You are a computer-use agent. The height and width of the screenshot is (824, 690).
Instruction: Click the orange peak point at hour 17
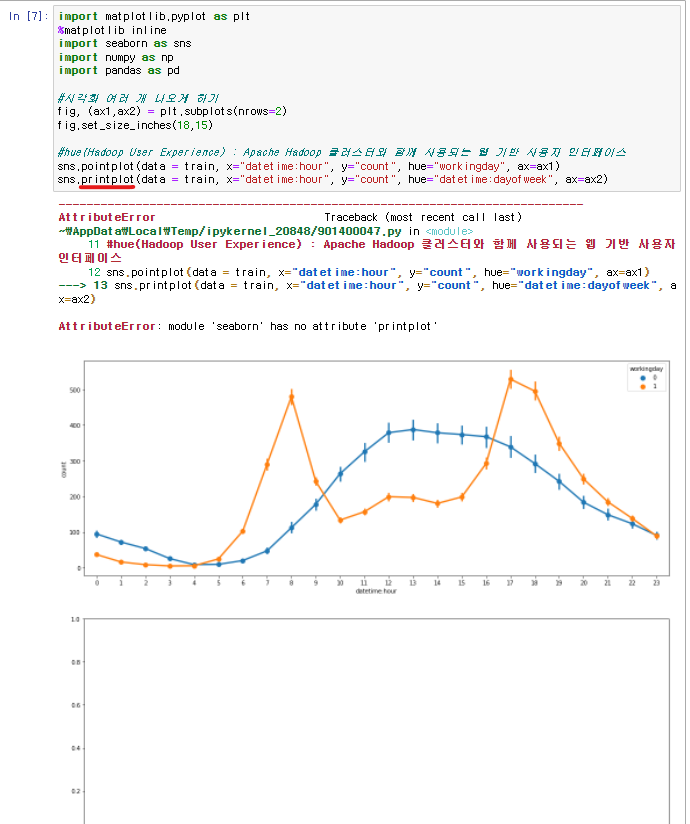tap(510, 379)
